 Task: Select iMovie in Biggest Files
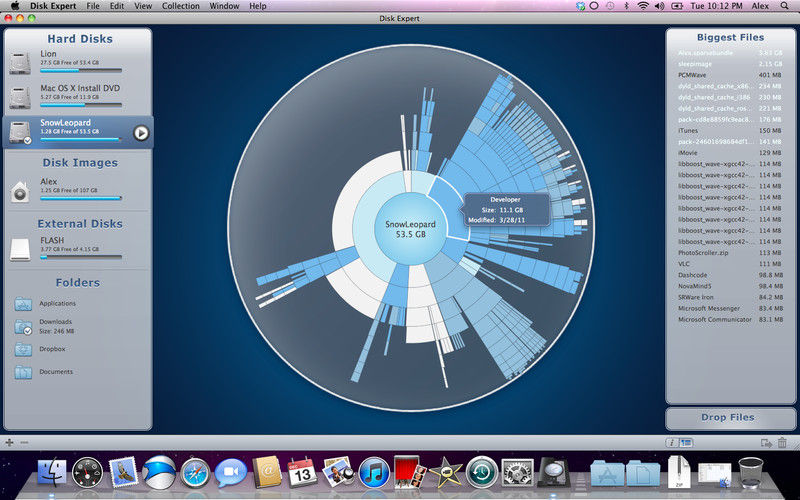730,153
